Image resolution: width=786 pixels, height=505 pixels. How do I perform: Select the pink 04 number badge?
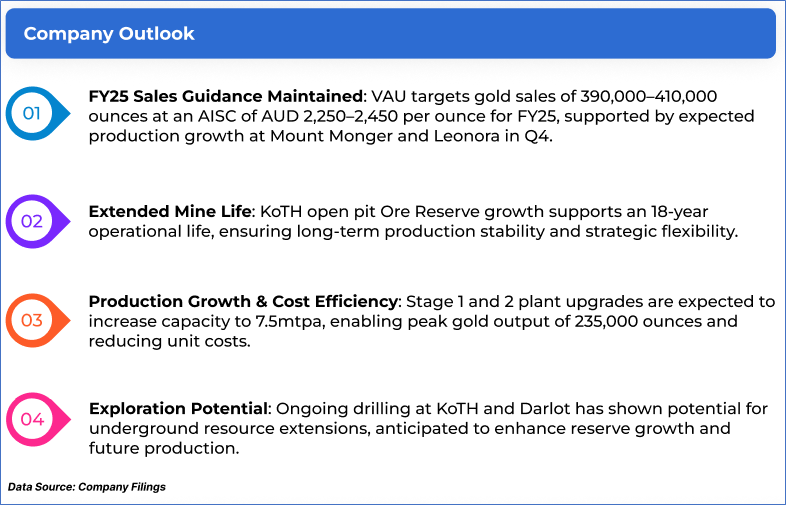coord(32,419)
